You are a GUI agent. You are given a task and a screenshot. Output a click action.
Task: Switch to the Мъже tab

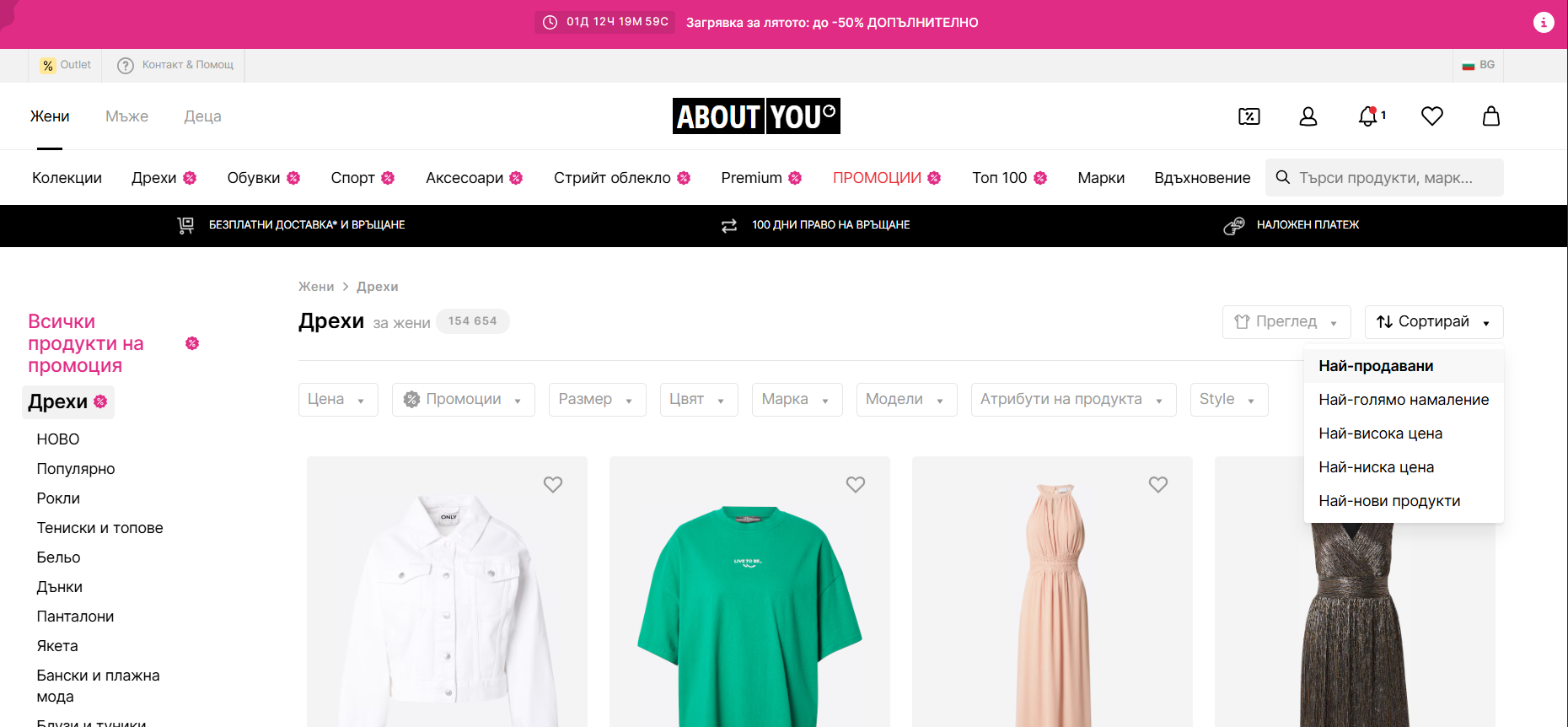(x=126, y=116)
